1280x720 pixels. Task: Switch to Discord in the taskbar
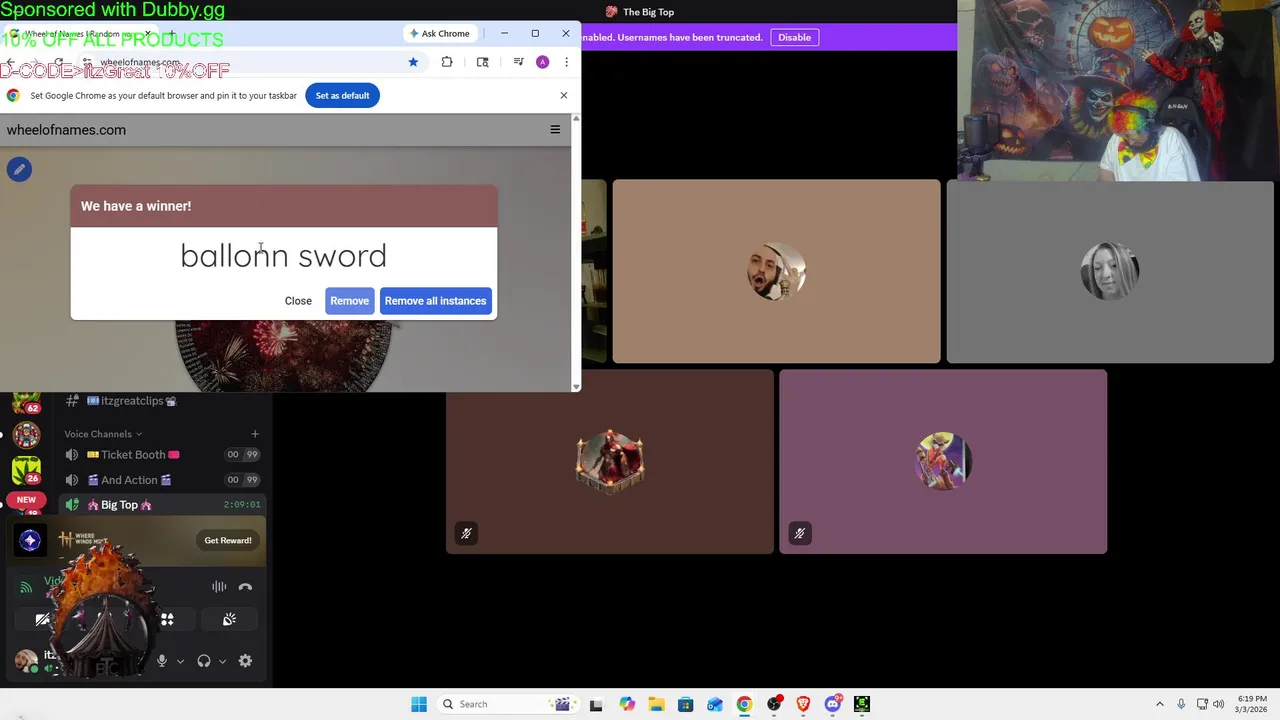pyautogui.click(x=833, y=704)
